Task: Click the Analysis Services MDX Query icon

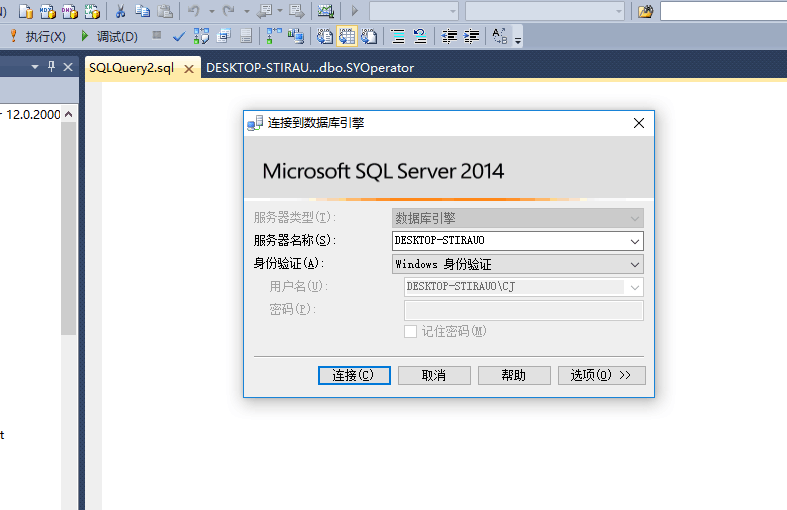Action: (48, 11)
